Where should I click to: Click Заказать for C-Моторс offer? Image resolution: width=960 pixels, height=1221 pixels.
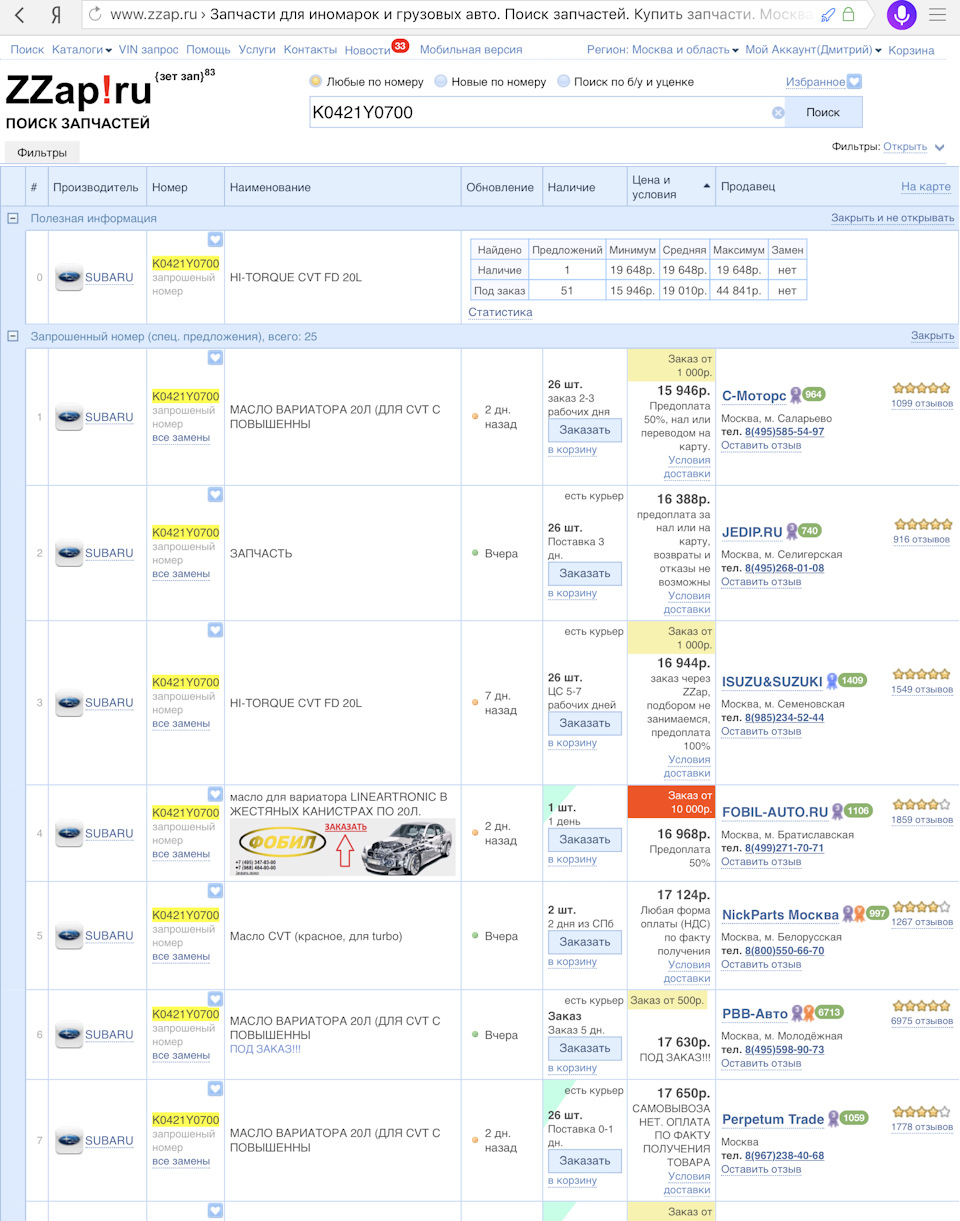[x=585, y=430]
